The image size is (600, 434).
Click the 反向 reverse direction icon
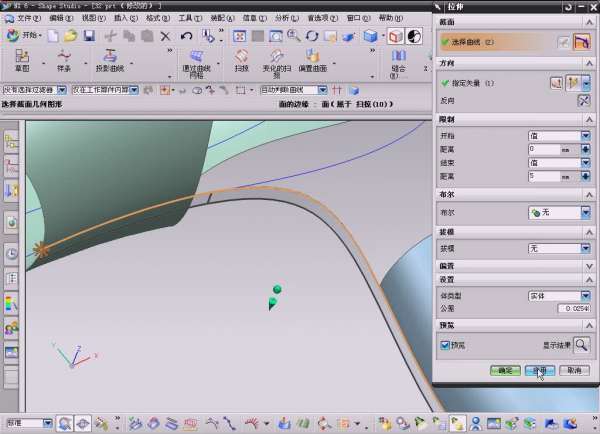click(584, 101)
